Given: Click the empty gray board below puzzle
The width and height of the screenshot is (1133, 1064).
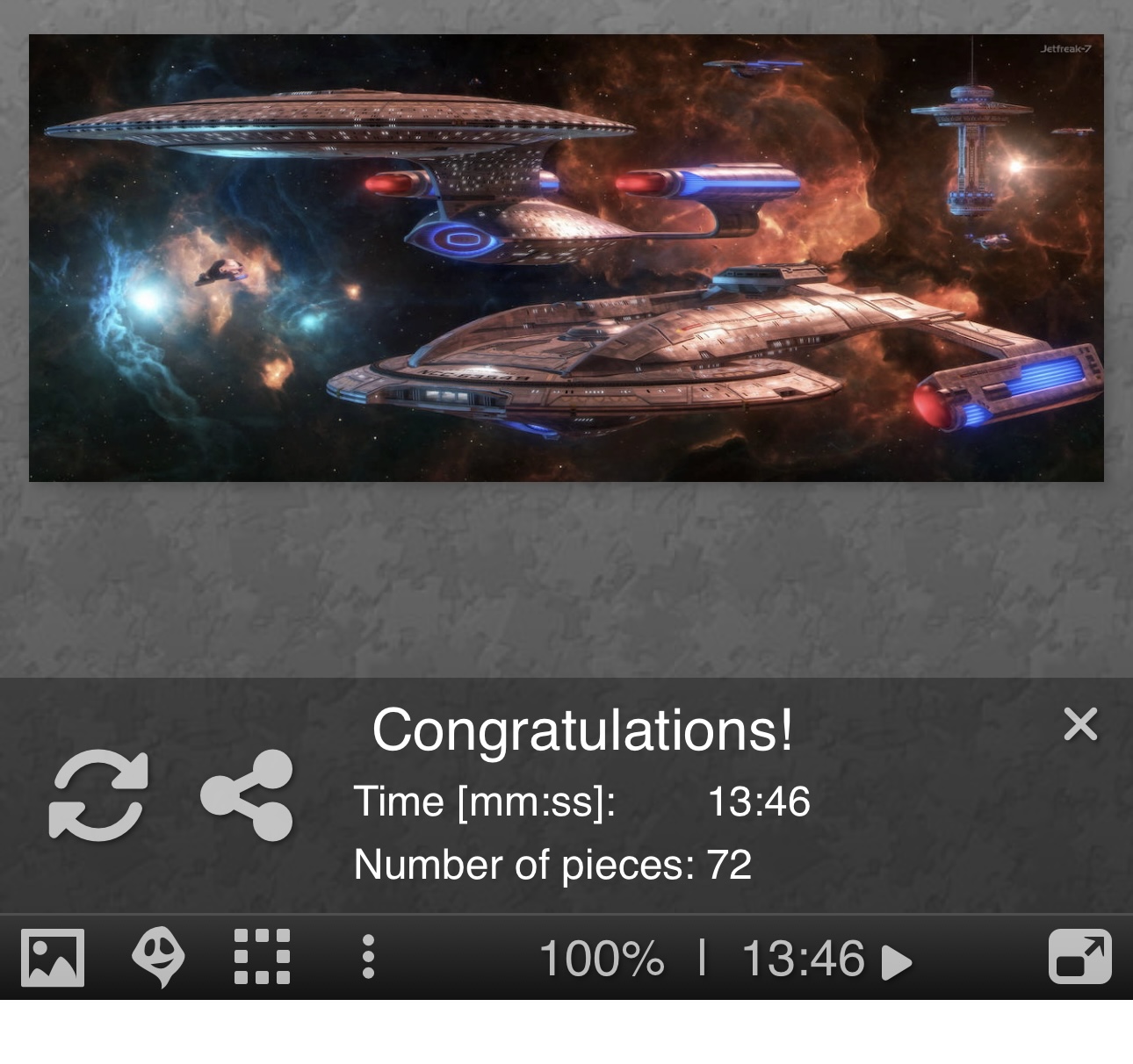Looking at the screenshot, I should tap(566, 579).
